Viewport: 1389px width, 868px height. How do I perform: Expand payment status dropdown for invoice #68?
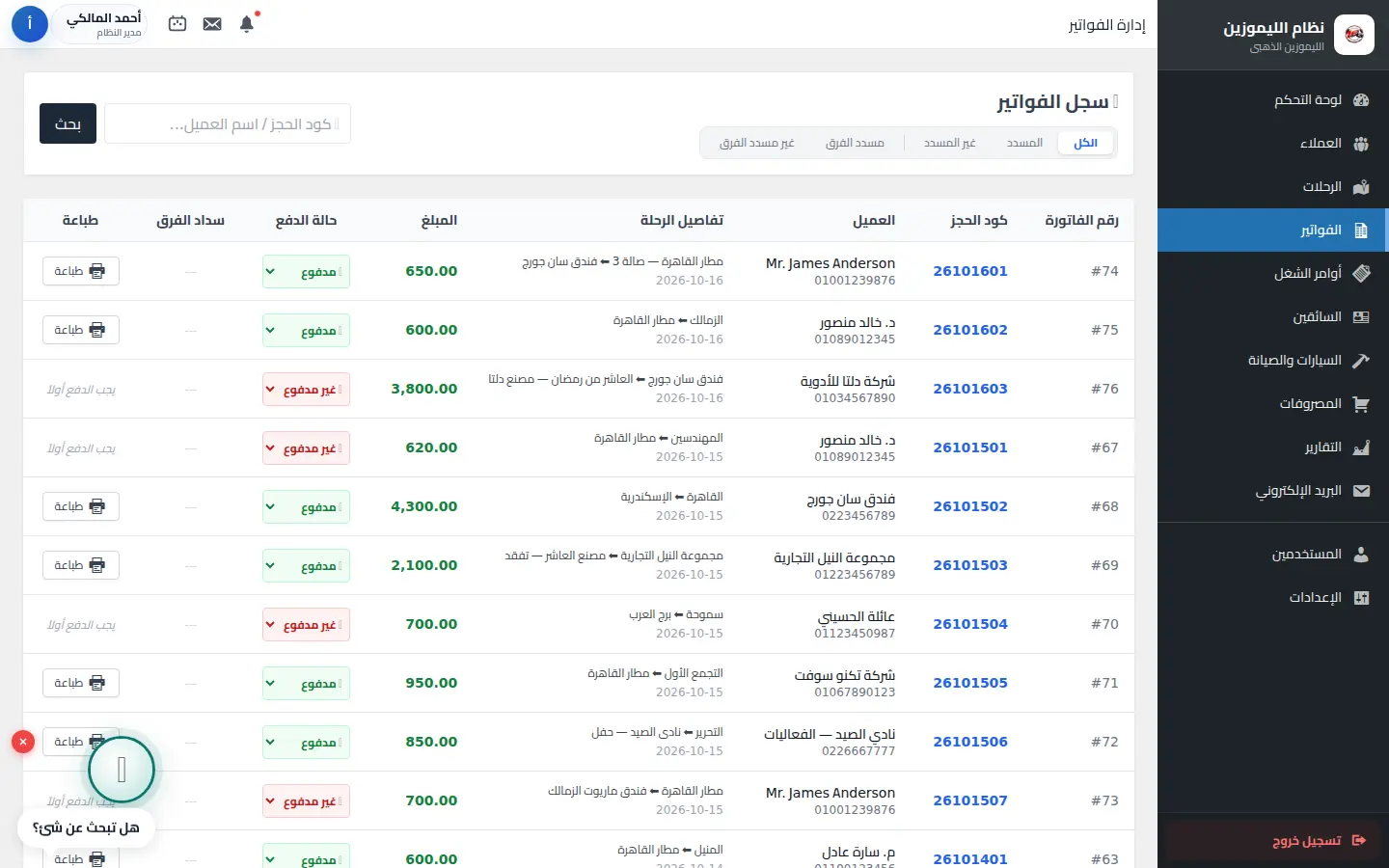(x=306, y=506)
